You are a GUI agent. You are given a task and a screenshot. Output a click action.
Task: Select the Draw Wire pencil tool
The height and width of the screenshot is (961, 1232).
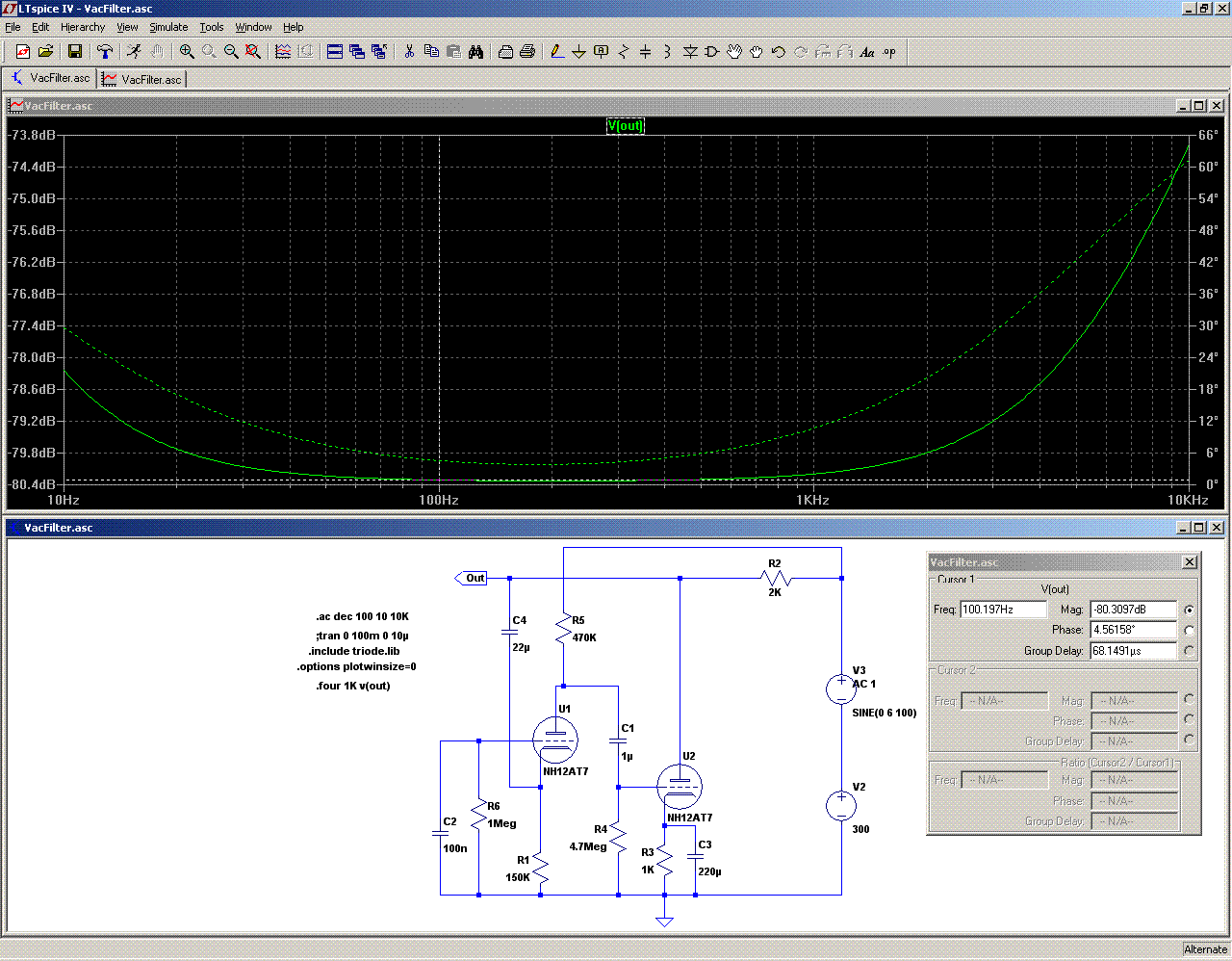point(556,52)
